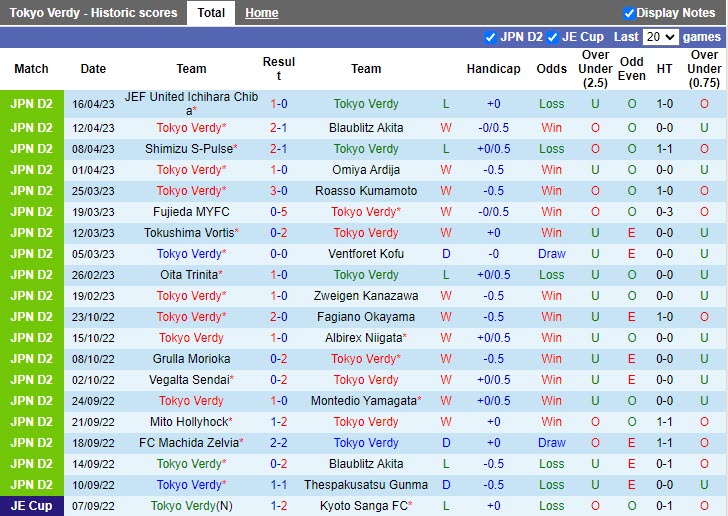Click Oita Trinita team name

189,274
